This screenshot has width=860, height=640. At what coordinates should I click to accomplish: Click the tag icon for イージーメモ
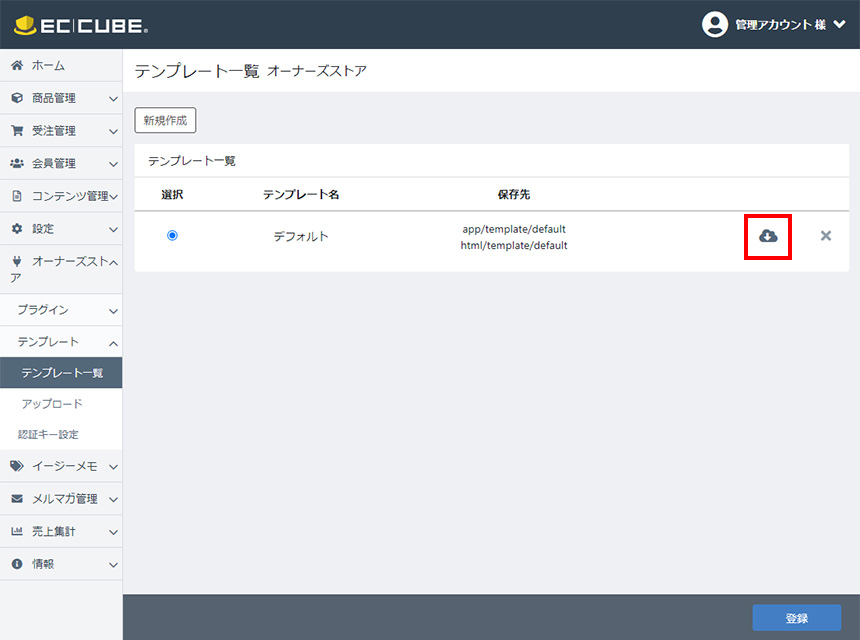[17, 466]
